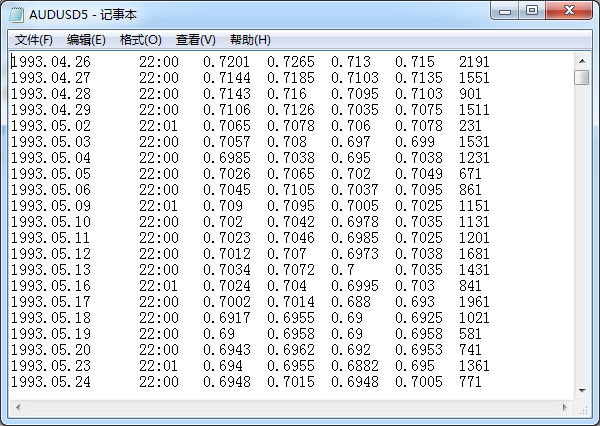Click the vertical scrollbar up arrow

click(x=582, y=61)
